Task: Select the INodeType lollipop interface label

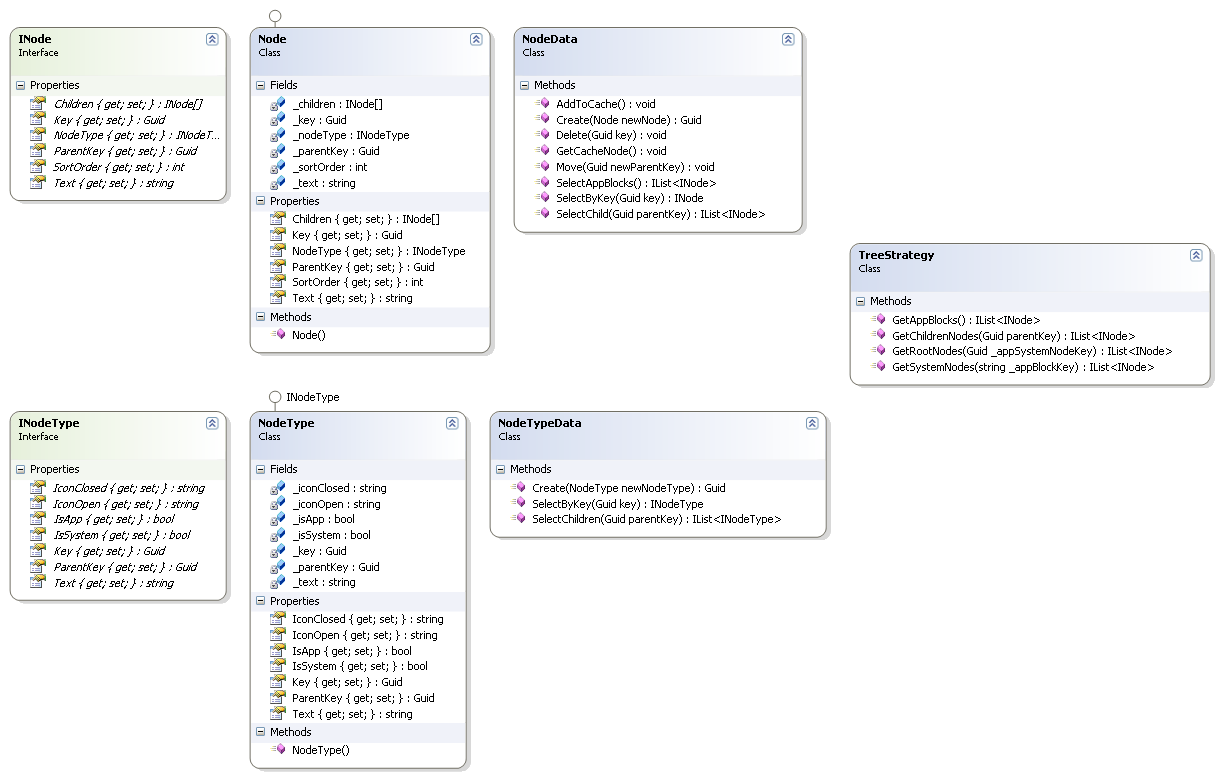Action: (x=312, y=397)
